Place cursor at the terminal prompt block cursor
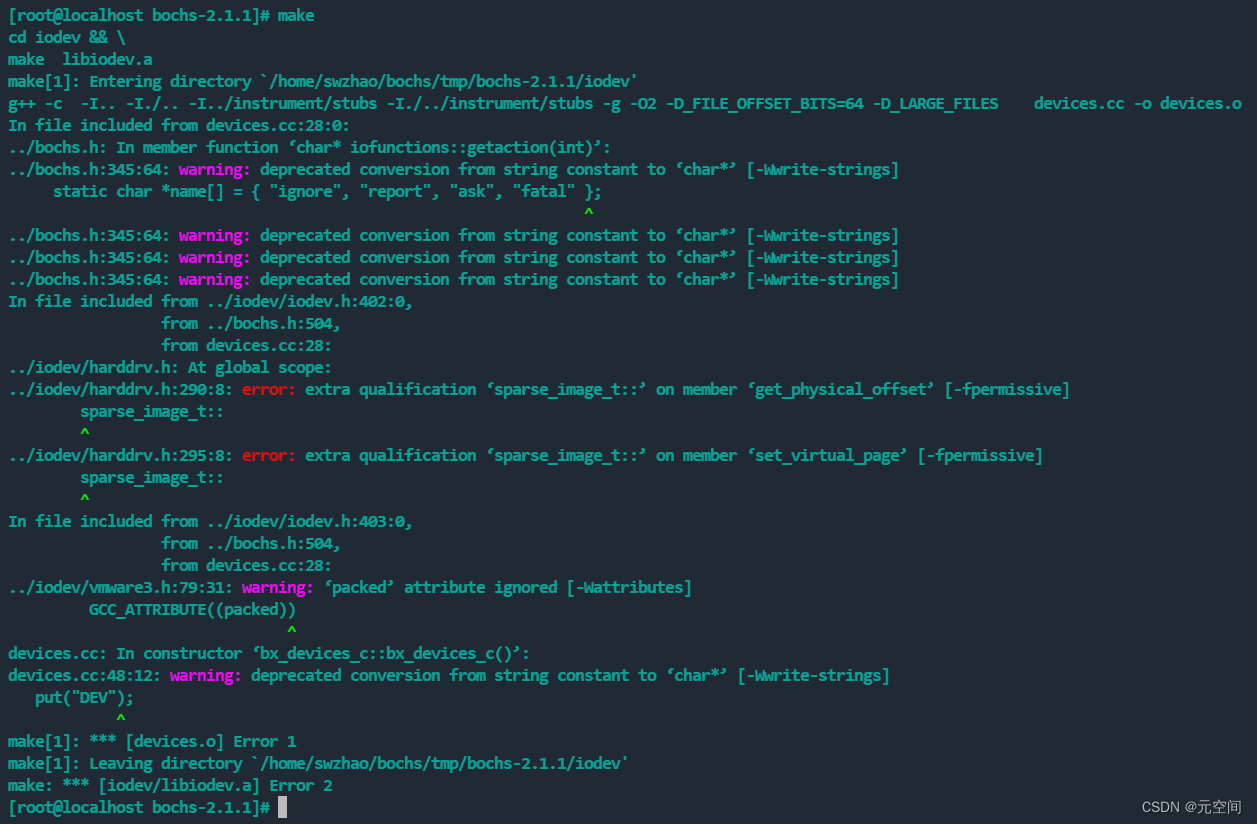The width and height of the screenshot is (1257, 824). [281, 807]
